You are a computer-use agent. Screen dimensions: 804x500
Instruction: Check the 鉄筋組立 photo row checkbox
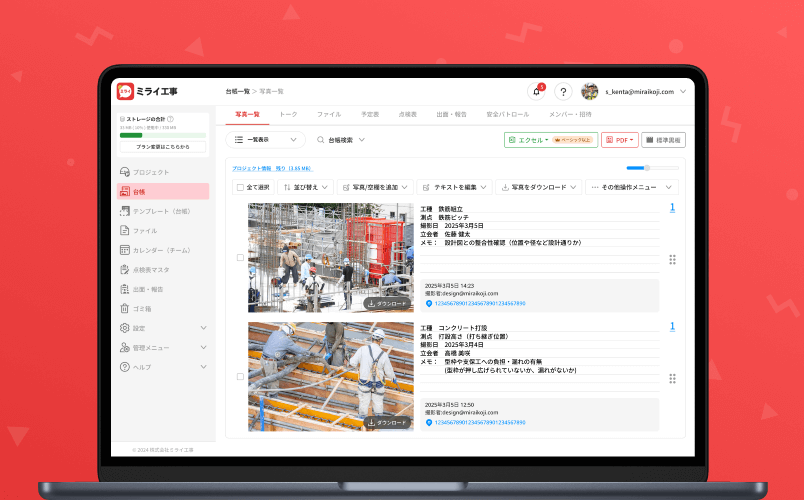coord(239,257)
